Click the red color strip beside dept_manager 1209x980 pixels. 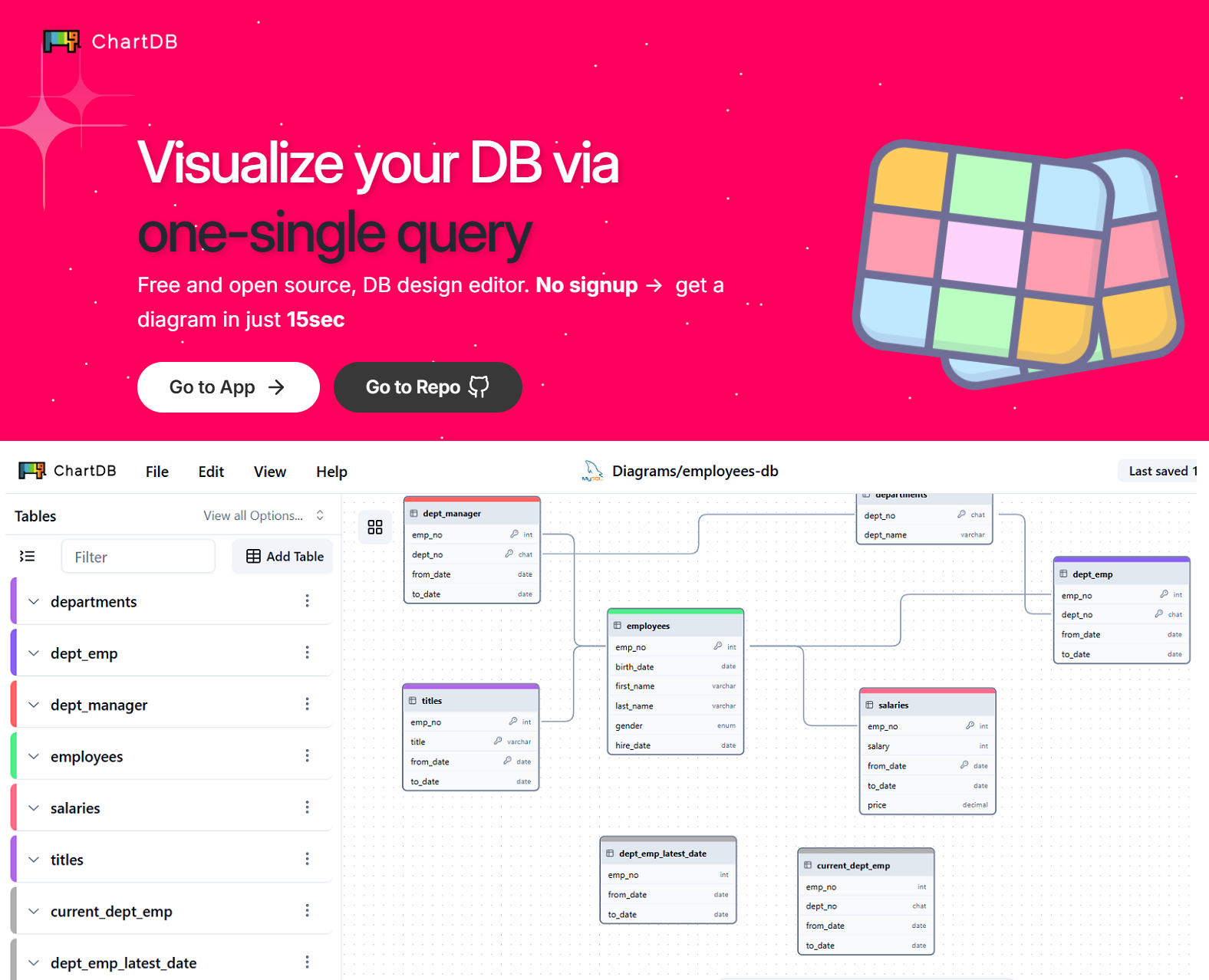(x=14, y=704)
